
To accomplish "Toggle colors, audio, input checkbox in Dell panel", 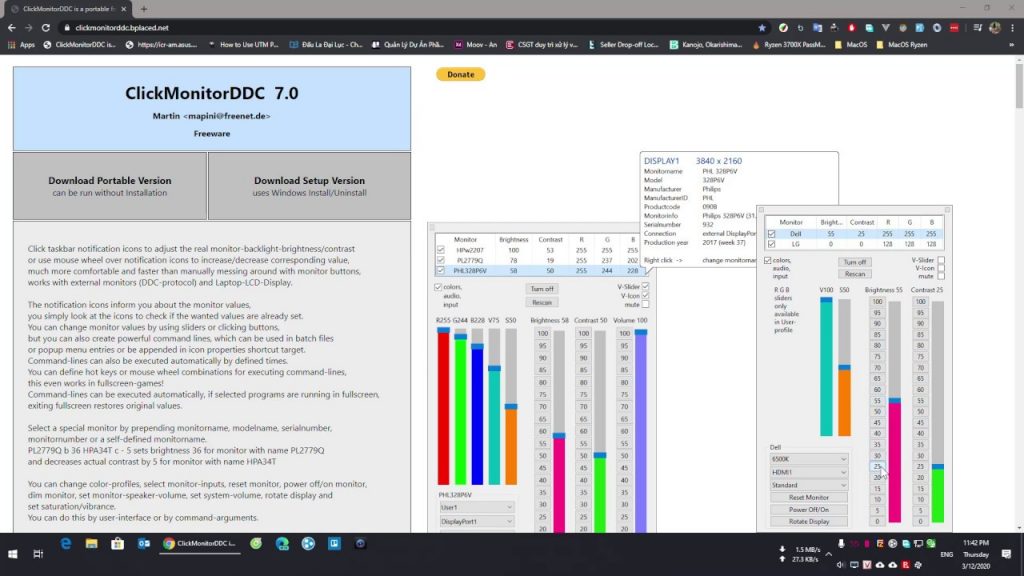I will [767, 260].
